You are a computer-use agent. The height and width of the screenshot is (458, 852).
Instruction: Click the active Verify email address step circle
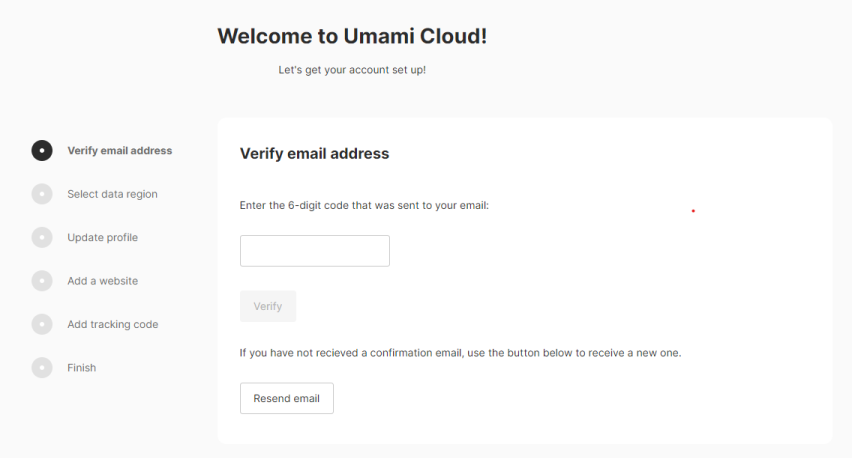pyautogui.click(x=42, y=151)
